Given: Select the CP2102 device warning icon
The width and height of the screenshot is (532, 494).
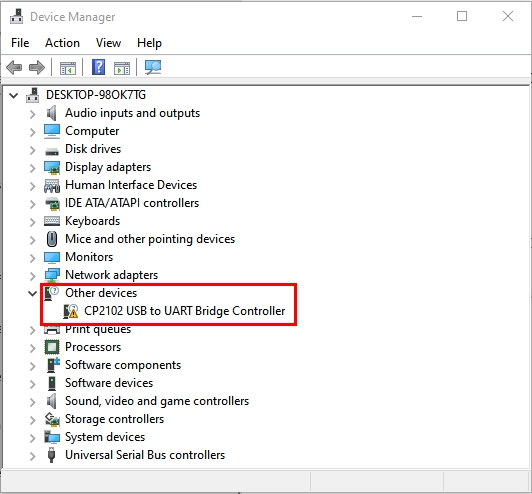Looking at the screenshot, I should [71, 311].
